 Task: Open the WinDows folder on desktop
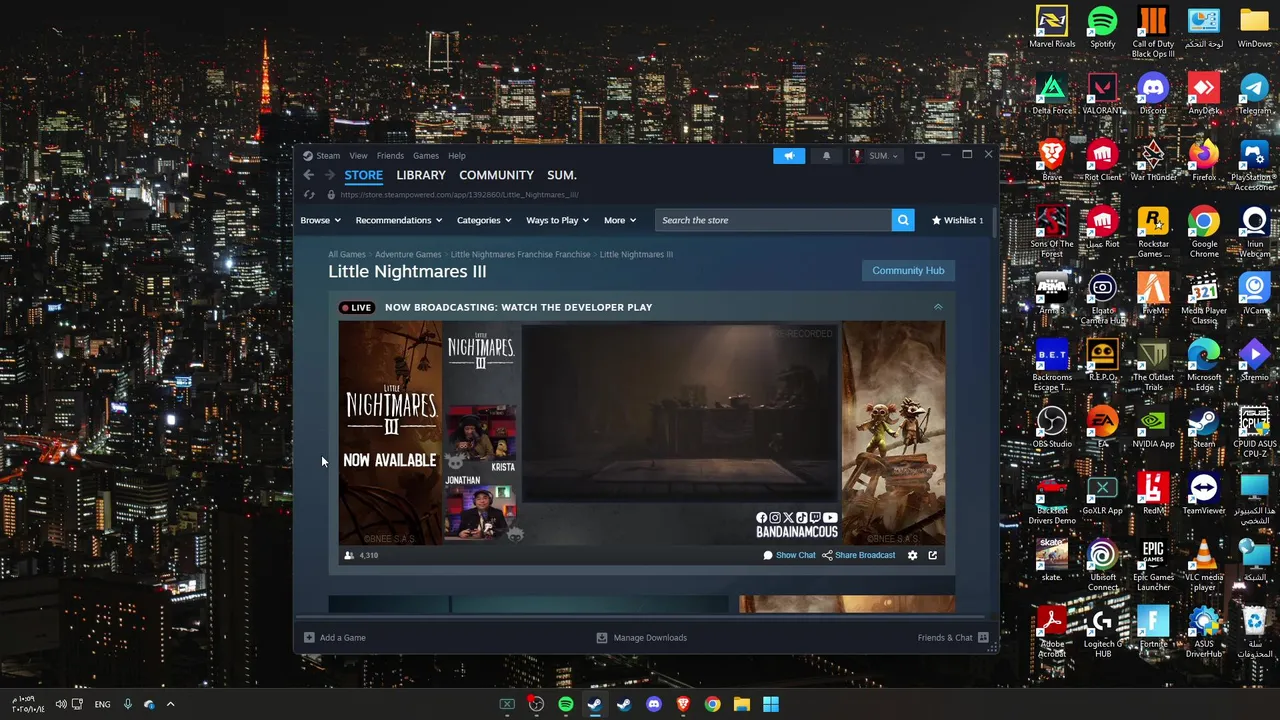1254,27
